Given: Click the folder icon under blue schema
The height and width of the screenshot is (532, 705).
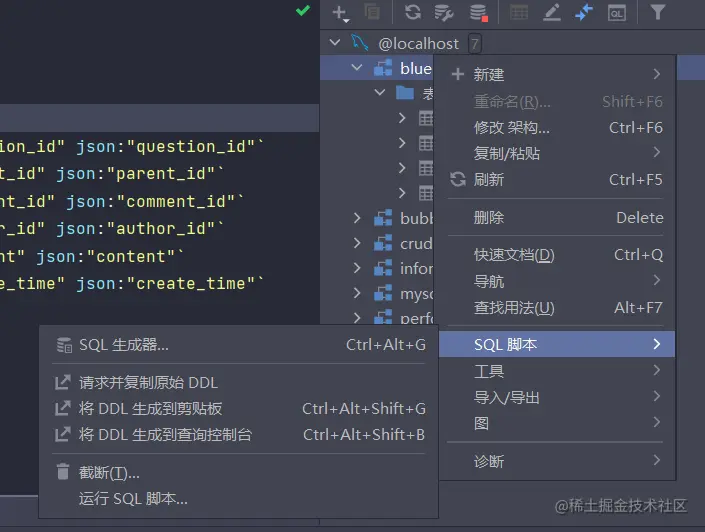Looking at the screenshot, I should (405, 93).
